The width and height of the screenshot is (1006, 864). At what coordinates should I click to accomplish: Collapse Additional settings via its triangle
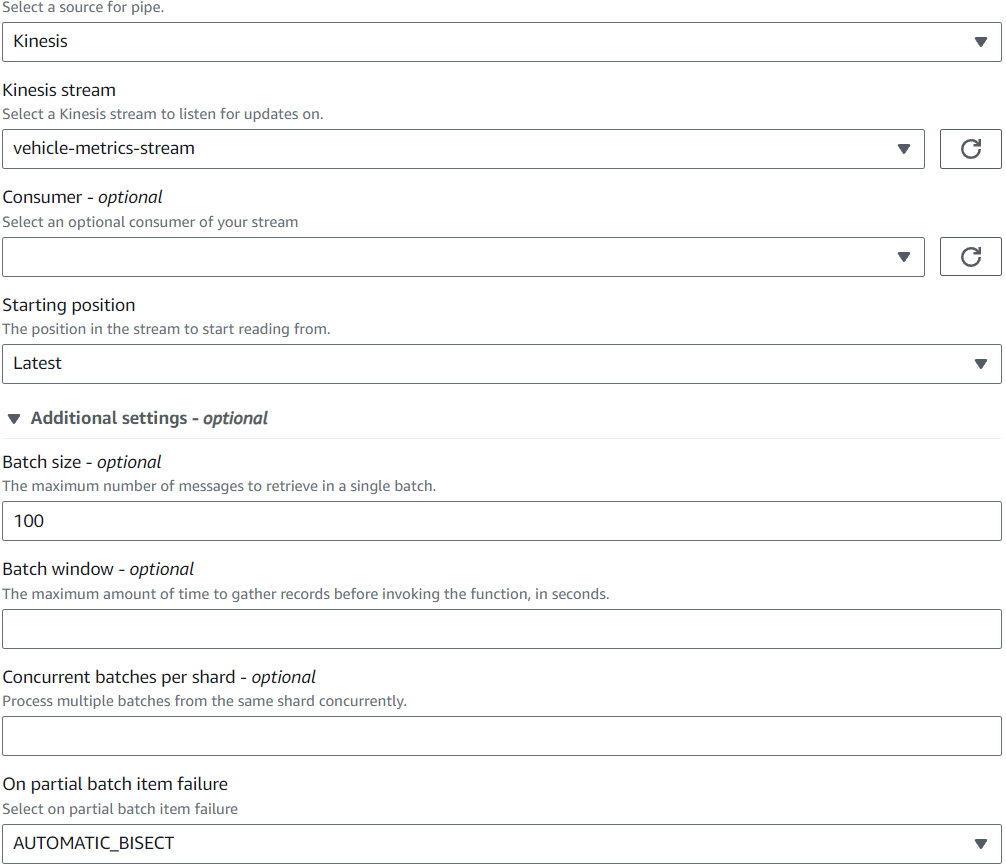14,418
